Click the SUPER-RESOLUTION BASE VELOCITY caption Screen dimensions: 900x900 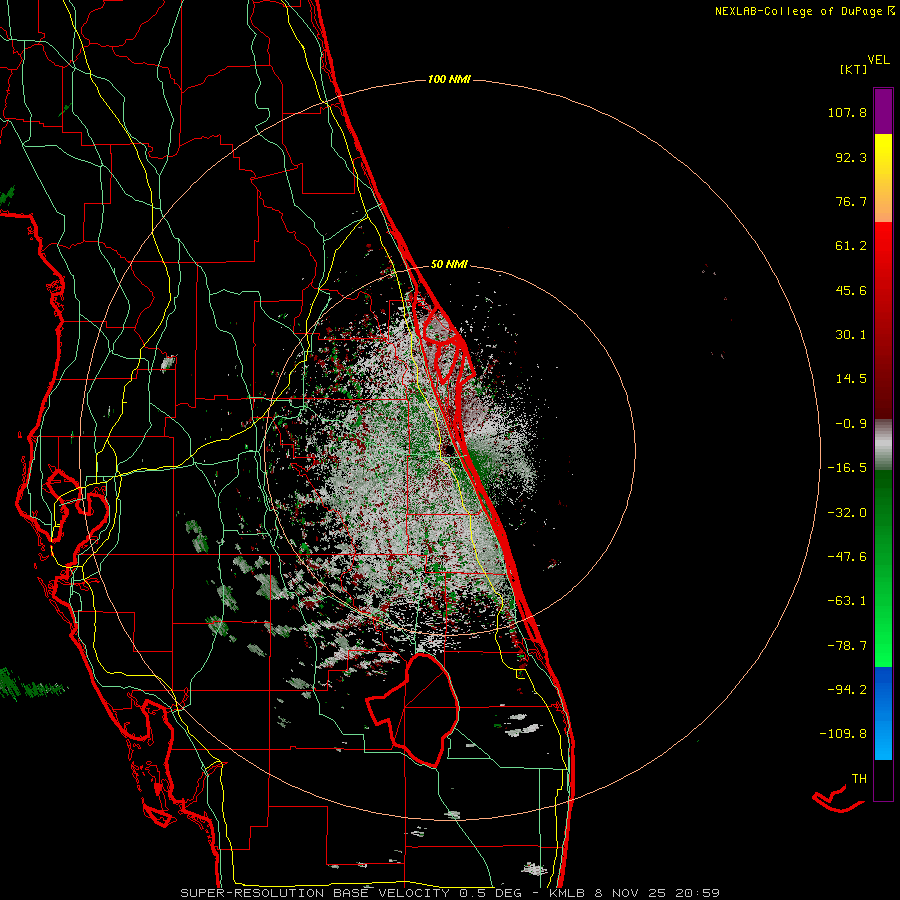pyautogui.click(x=315, y=893)
